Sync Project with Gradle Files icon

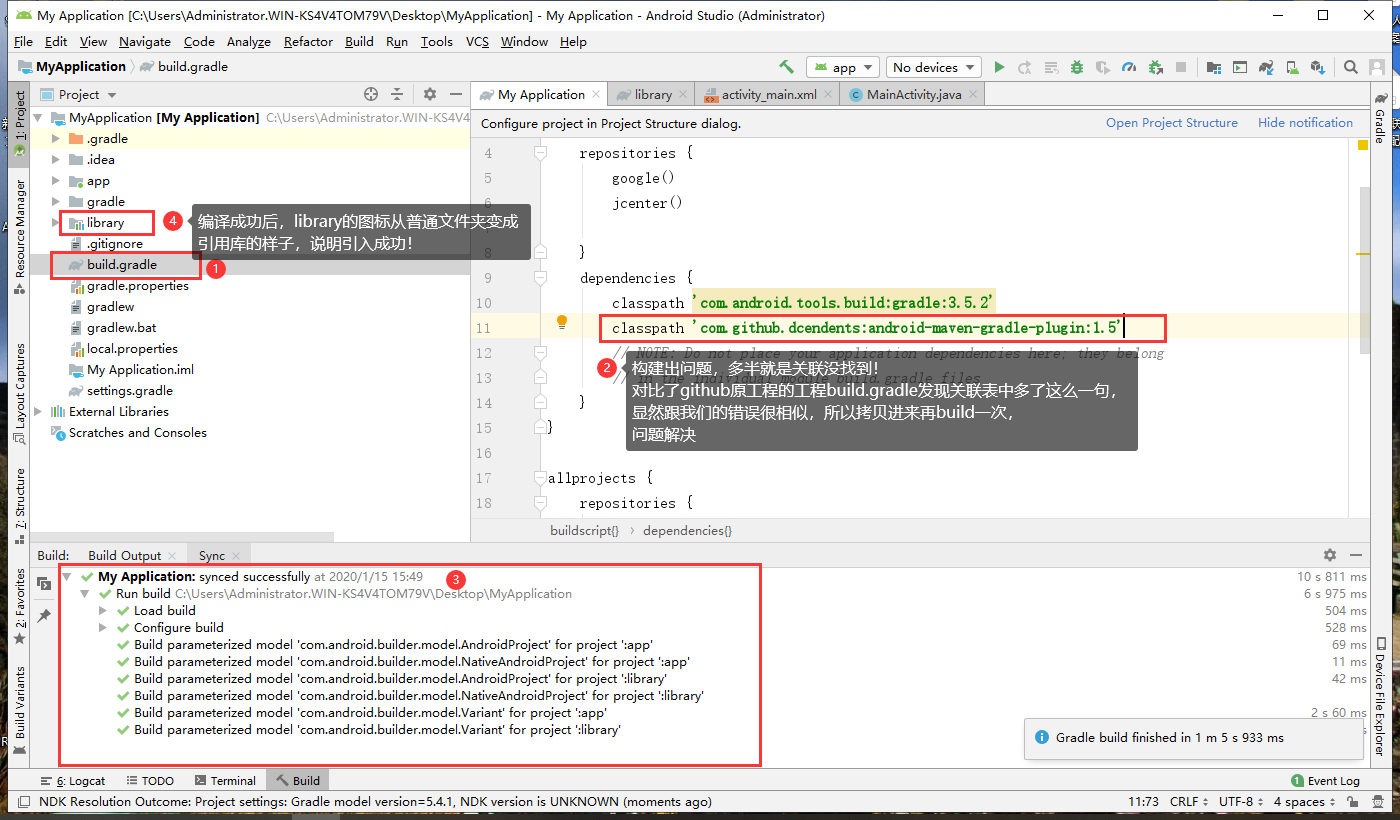[1266, 67]
